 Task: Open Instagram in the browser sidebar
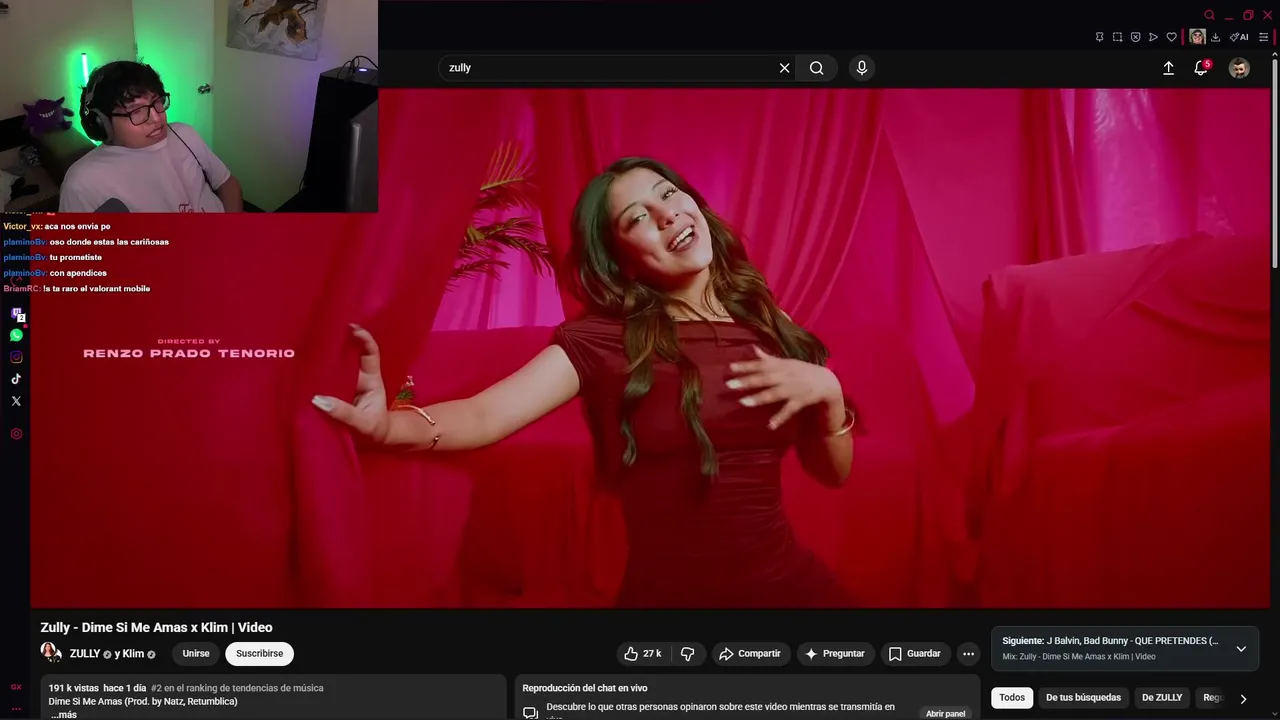(16, 357)
